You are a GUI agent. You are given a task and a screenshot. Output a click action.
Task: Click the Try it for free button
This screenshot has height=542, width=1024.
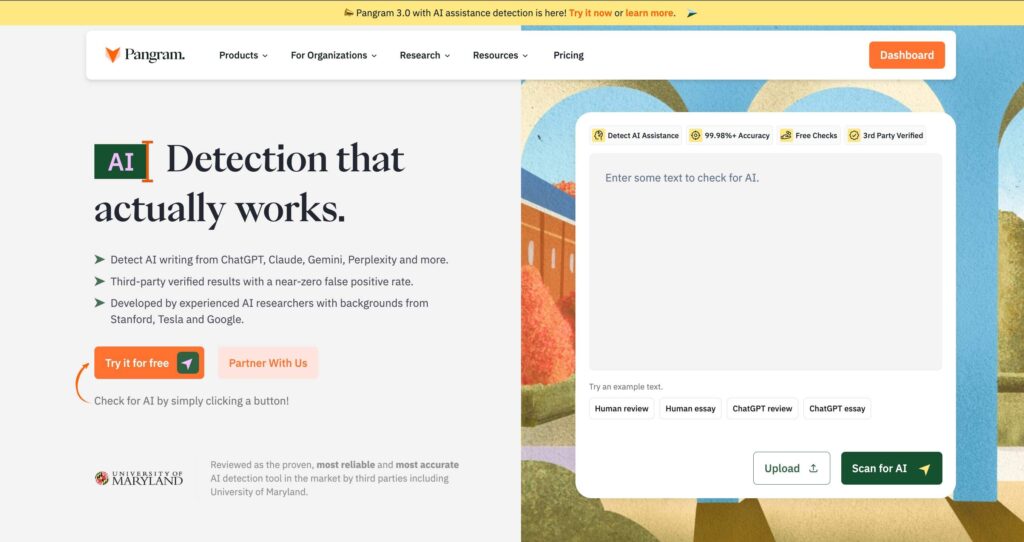pos(149,363)
